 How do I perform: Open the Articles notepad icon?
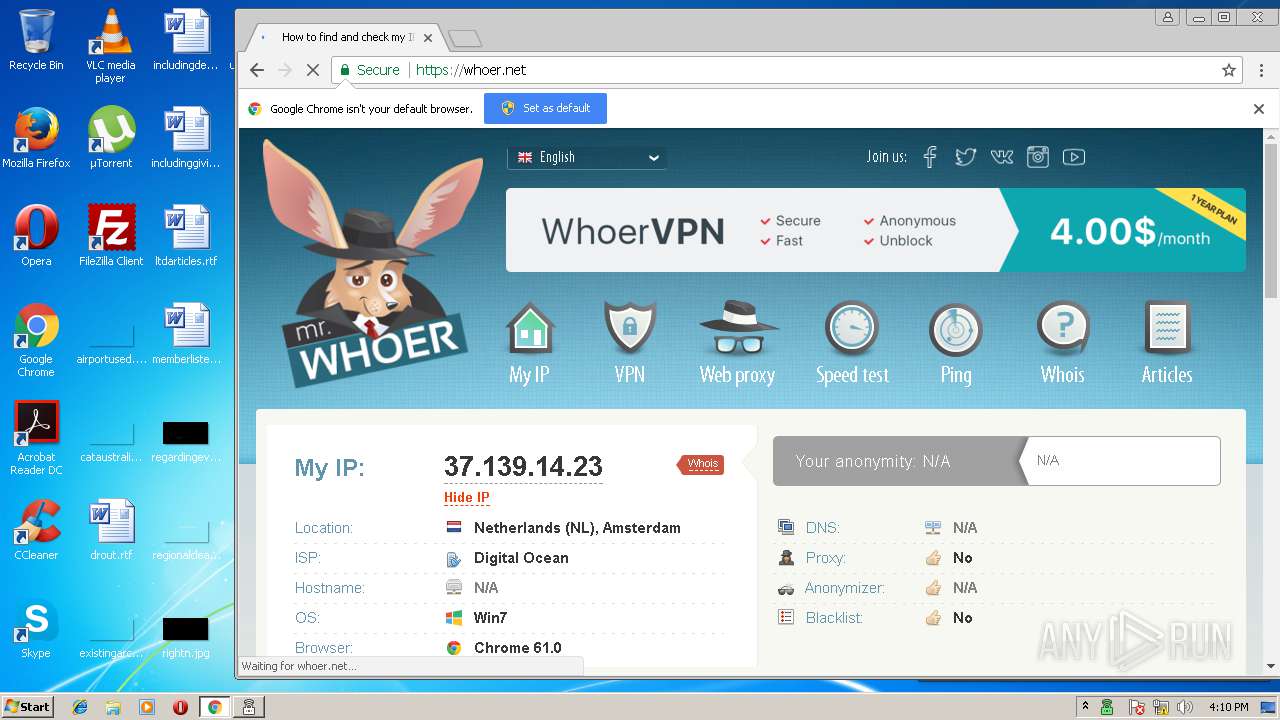(x=1167, y=329)
